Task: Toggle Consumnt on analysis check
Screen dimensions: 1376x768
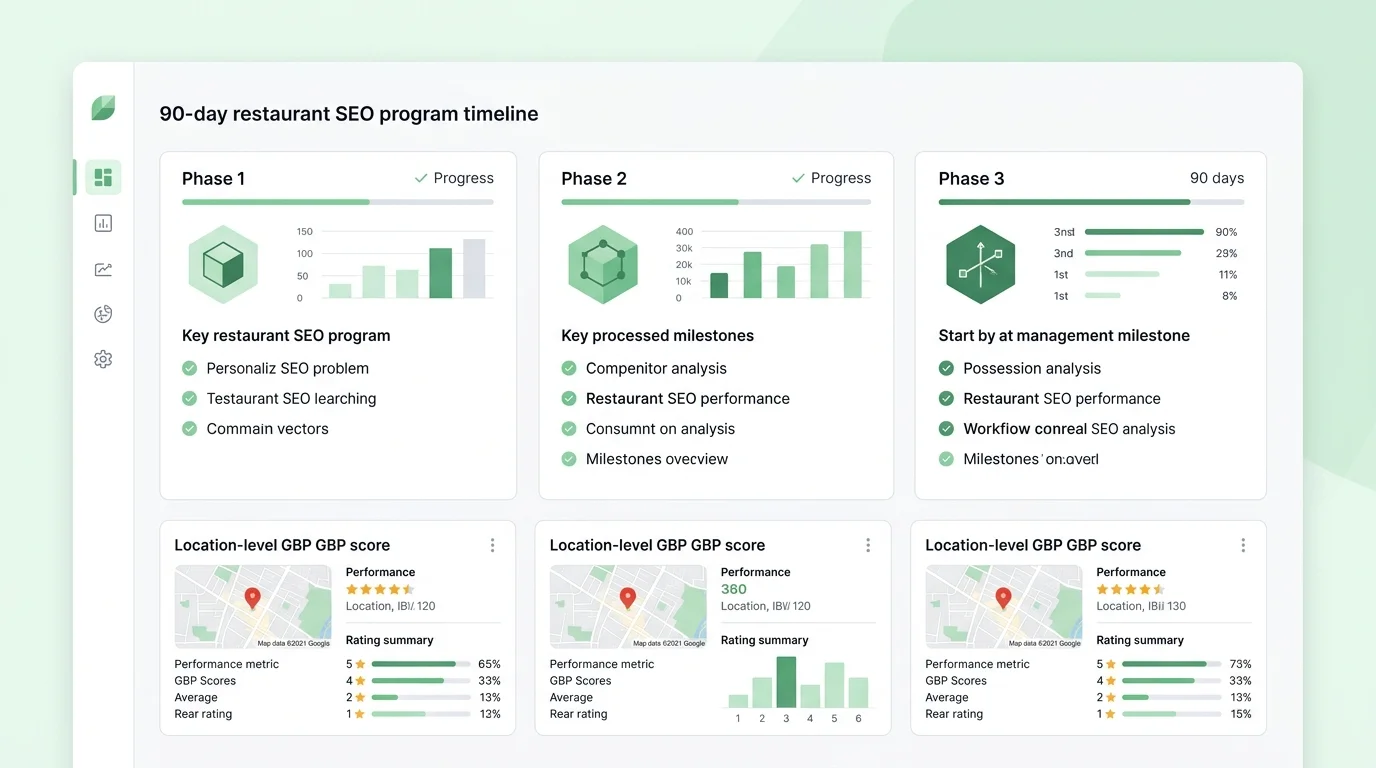Action: [569, 428]
